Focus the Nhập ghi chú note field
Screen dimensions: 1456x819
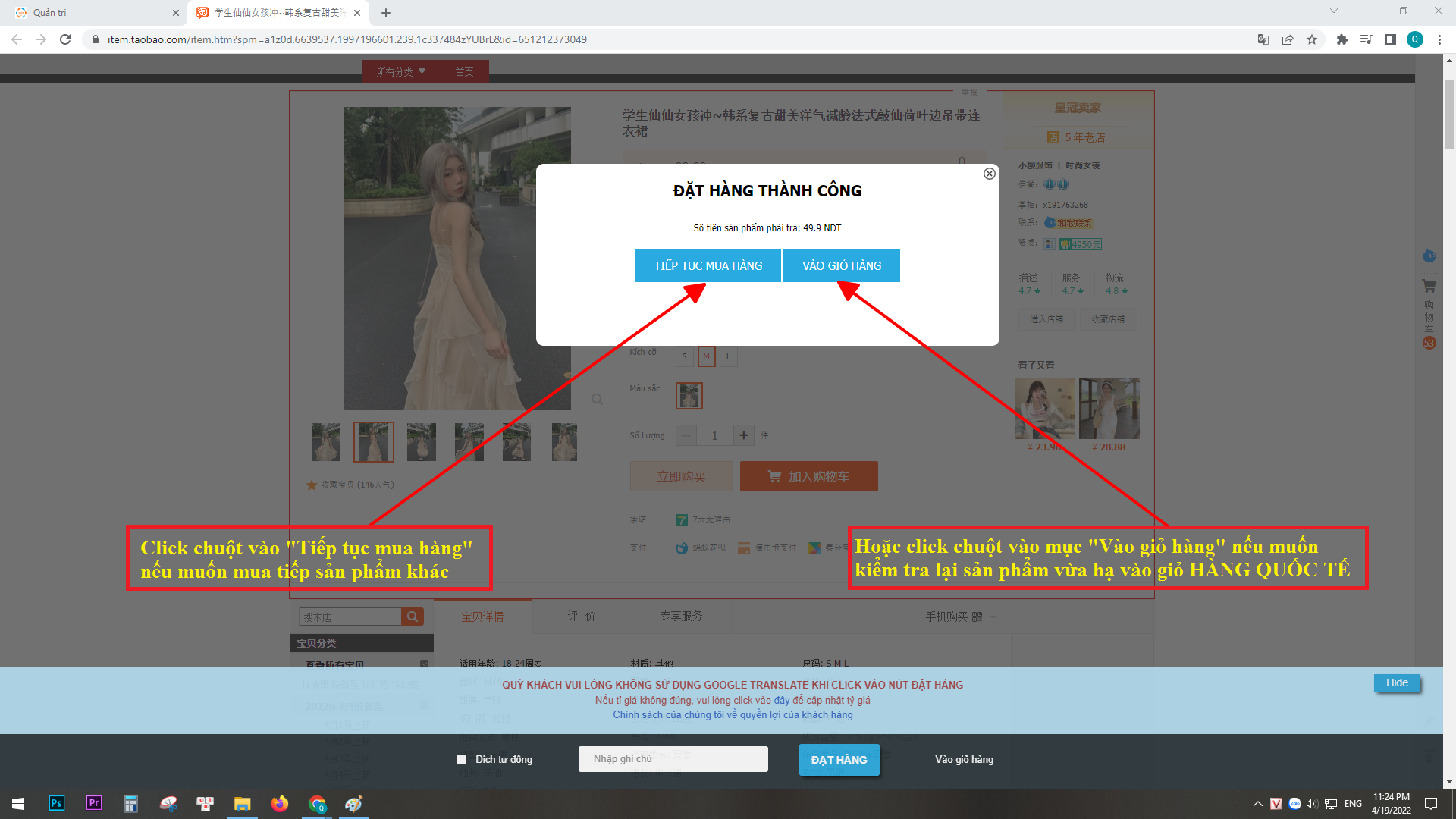pyautogui.click(x=673, y=758)
